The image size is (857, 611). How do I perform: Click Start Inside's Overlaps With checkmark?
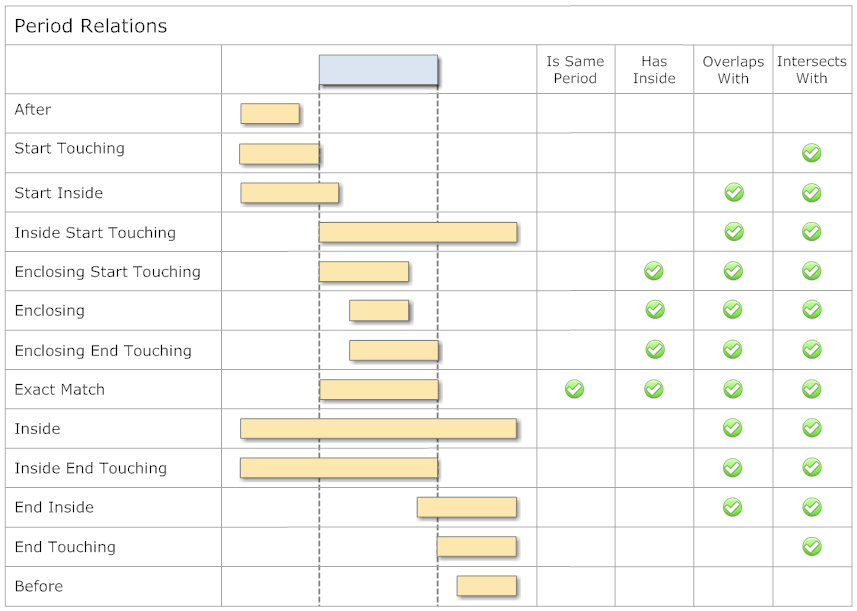(733, 193)
